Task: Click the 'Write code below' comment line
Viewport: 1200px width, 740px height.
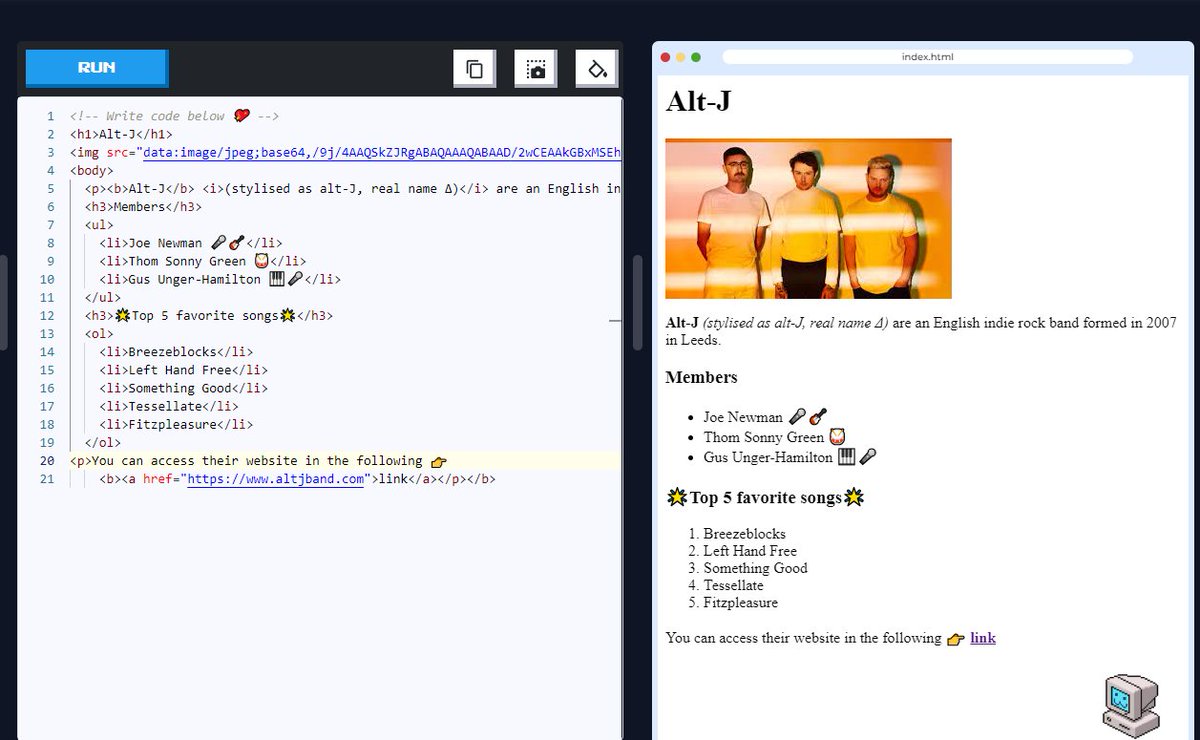Action: tap(174, 116)
